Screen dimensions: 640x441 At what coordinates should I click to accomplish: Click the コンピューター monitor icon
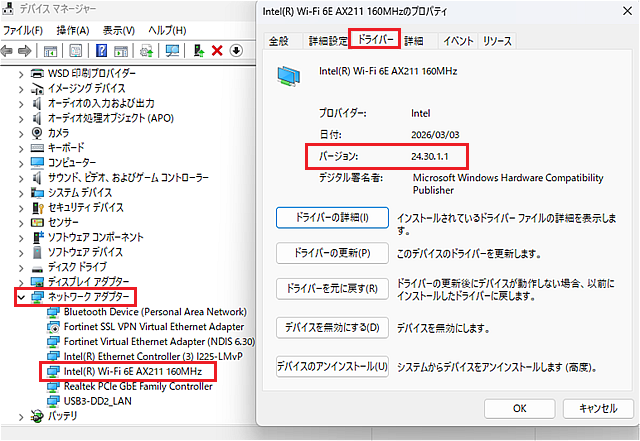coord(37,163)
